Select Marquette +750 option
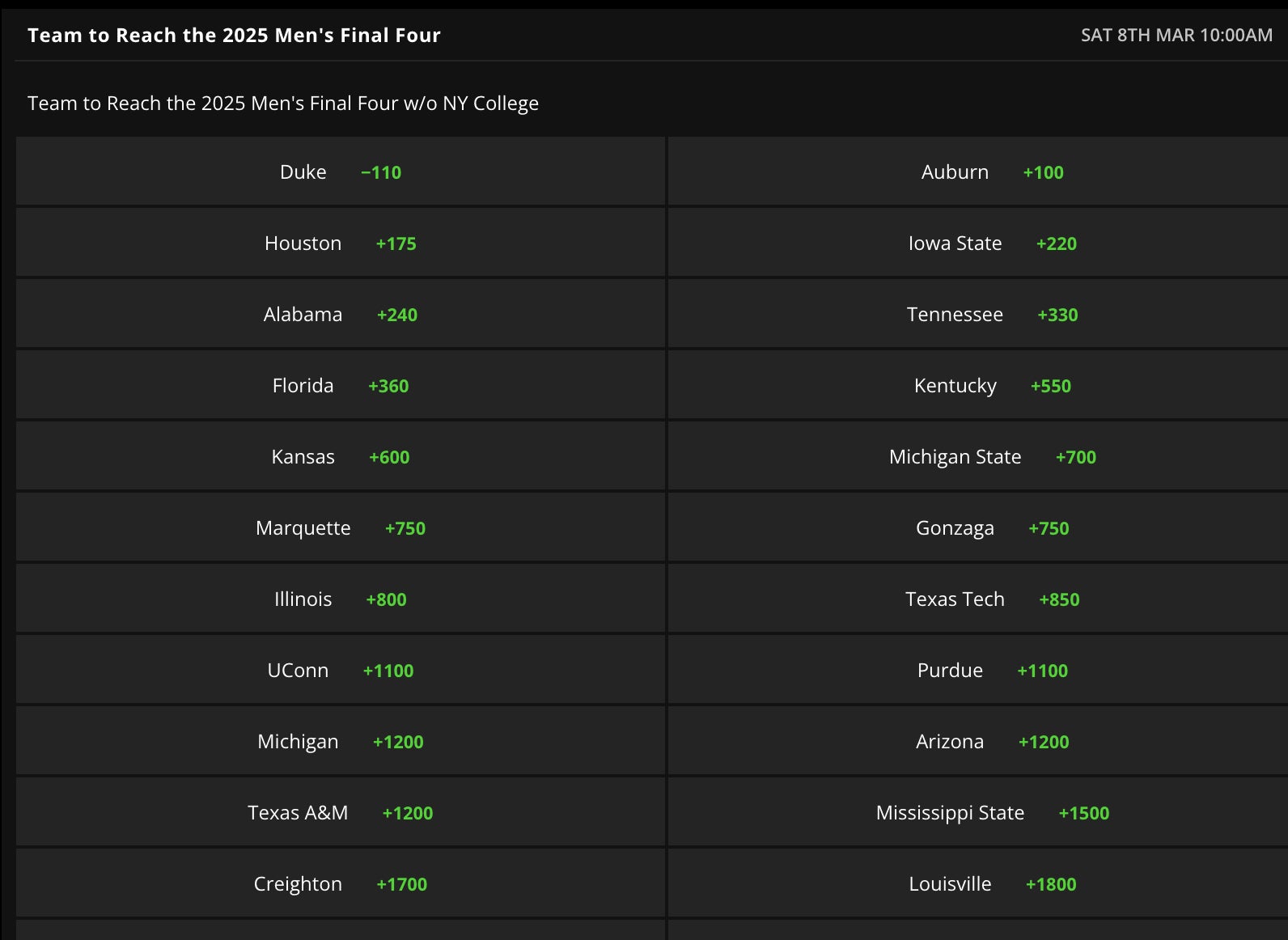This screenshot has height=940, width=1288. click(341, 528)
